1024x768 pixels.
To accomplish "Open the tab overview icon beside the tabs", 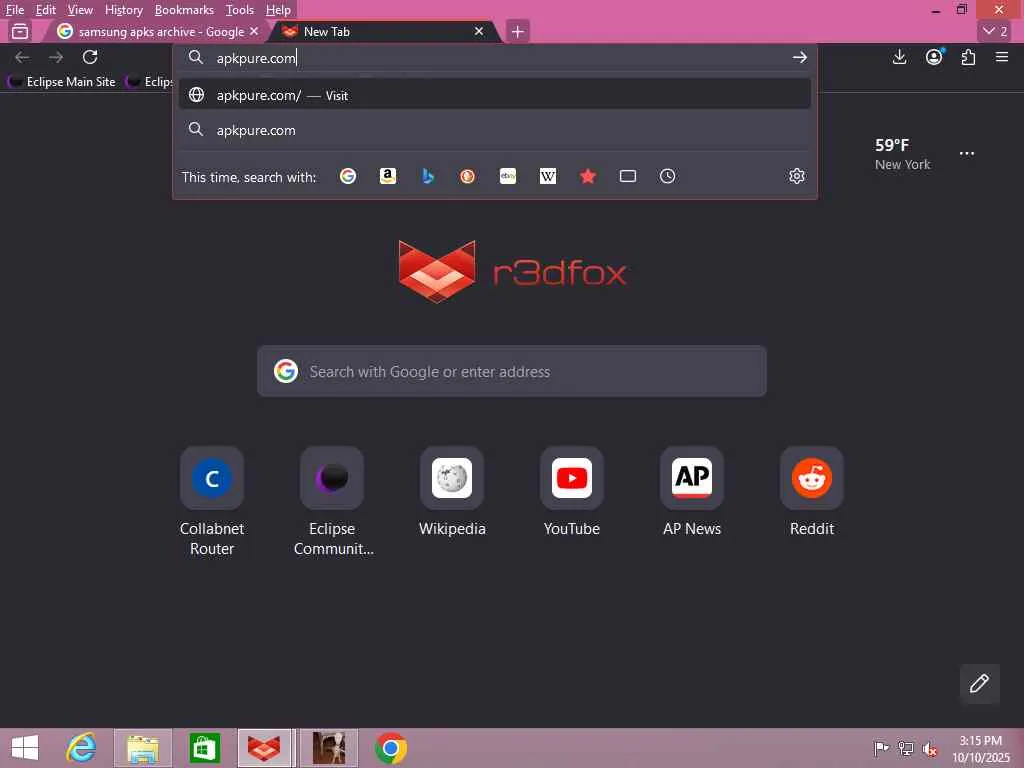I will click(x=20, y=31).
